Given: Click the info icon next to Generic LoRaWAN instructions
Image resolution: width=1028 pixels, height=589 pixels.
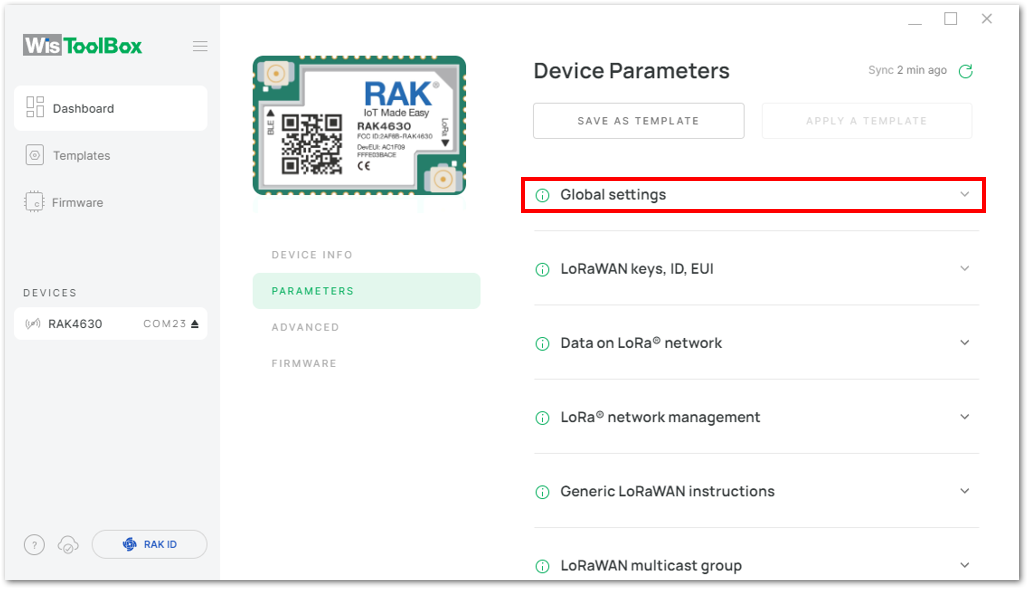Looking at the screenshot, I should coord(542,492).
